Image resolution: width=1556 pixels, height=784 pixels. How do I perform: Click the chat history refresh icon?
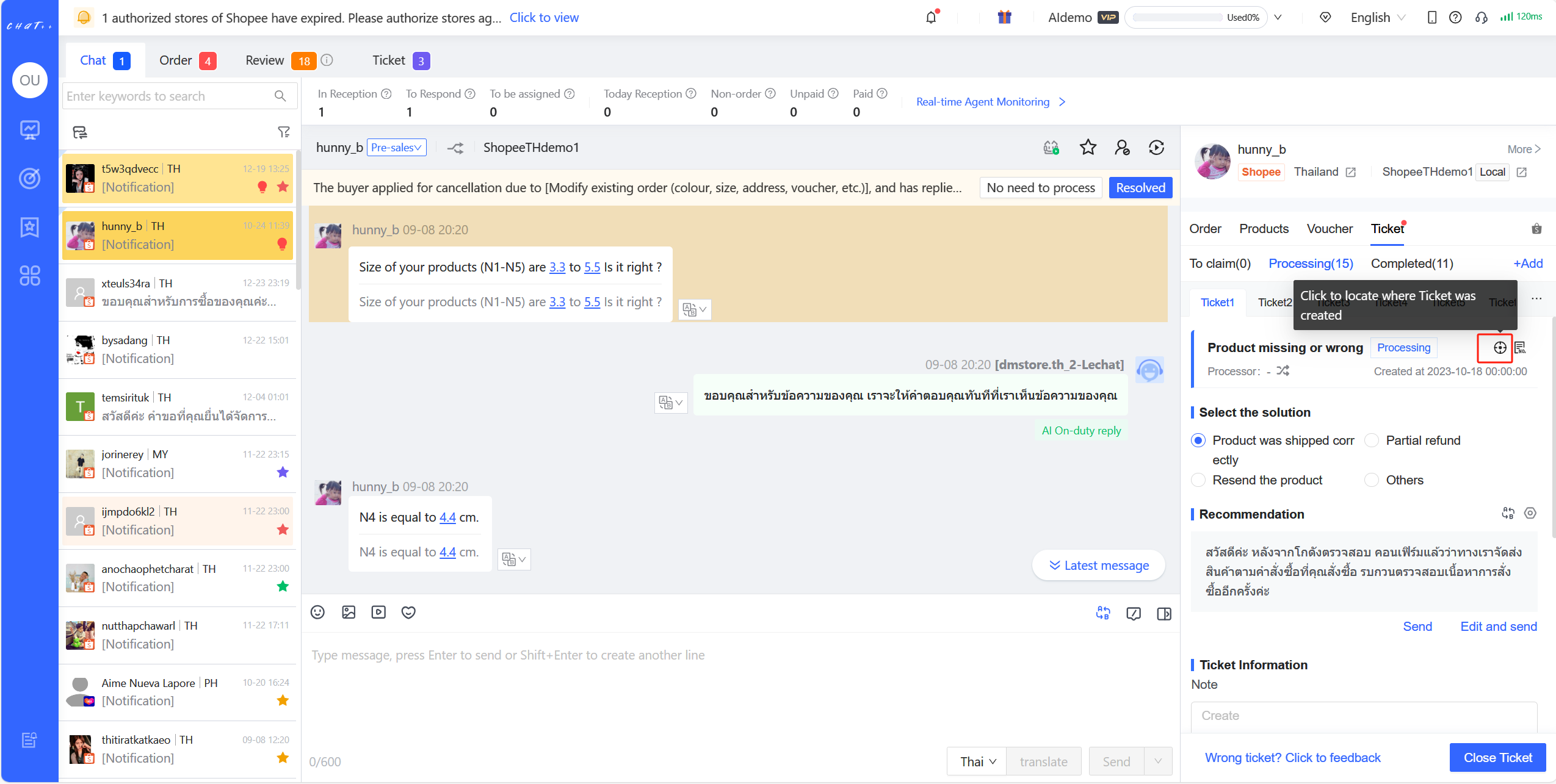[x=1156, y=148]
